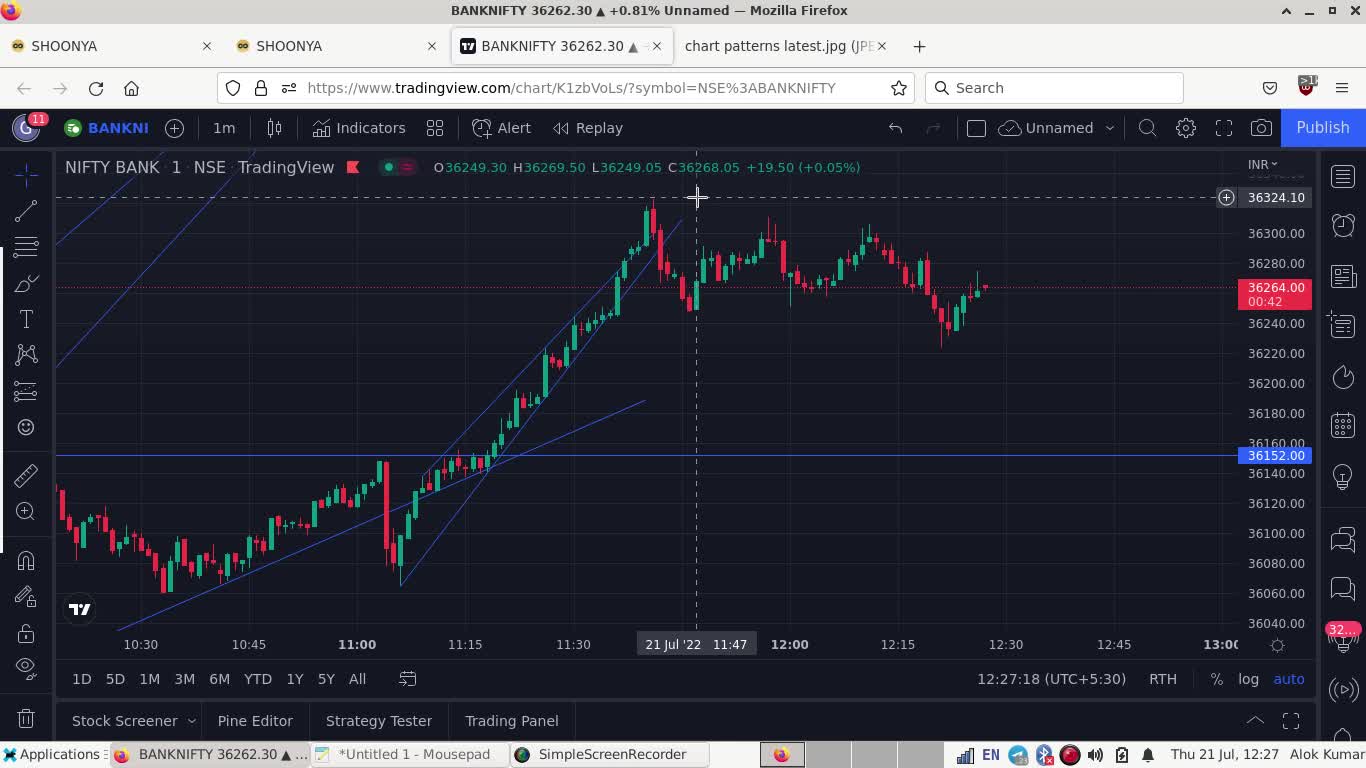Open the Trading Panel tab
The image size is (1366, 768).
point(512,721)
